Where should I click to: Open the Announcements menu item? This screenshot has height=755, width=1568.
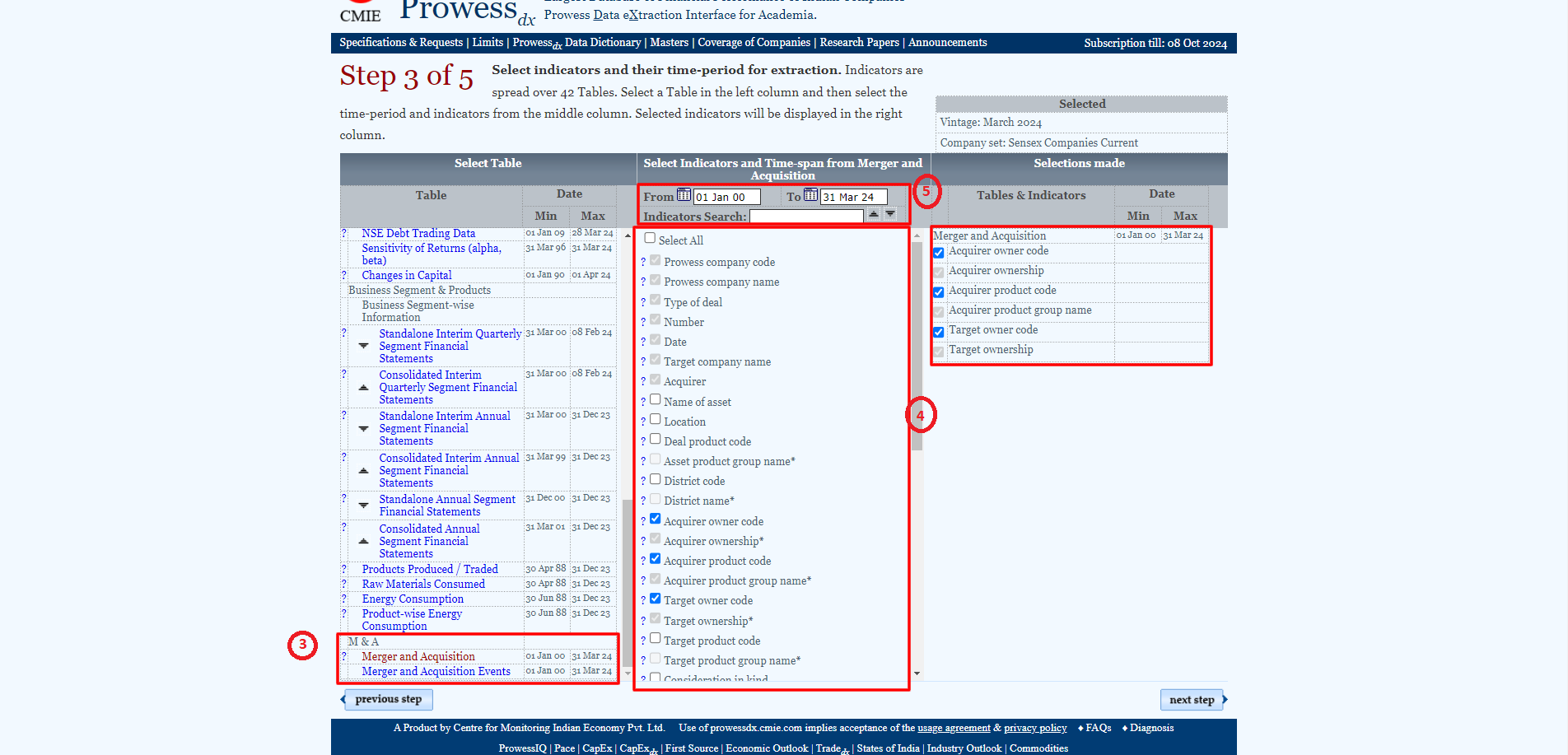point(947,43)
